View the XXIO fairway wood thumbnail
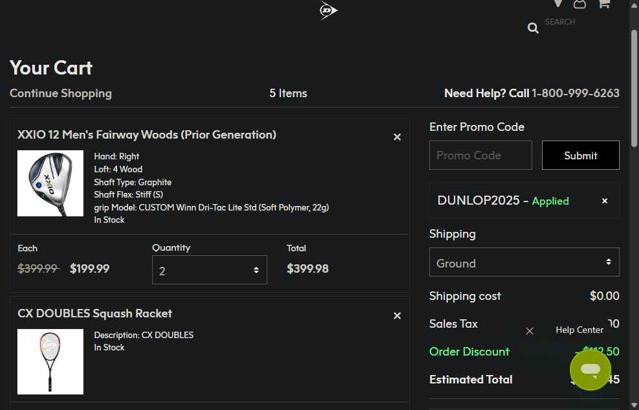Image resolution: width=639 pixels, height=410 pixels. pyautogui.click(x=50, y=183)
